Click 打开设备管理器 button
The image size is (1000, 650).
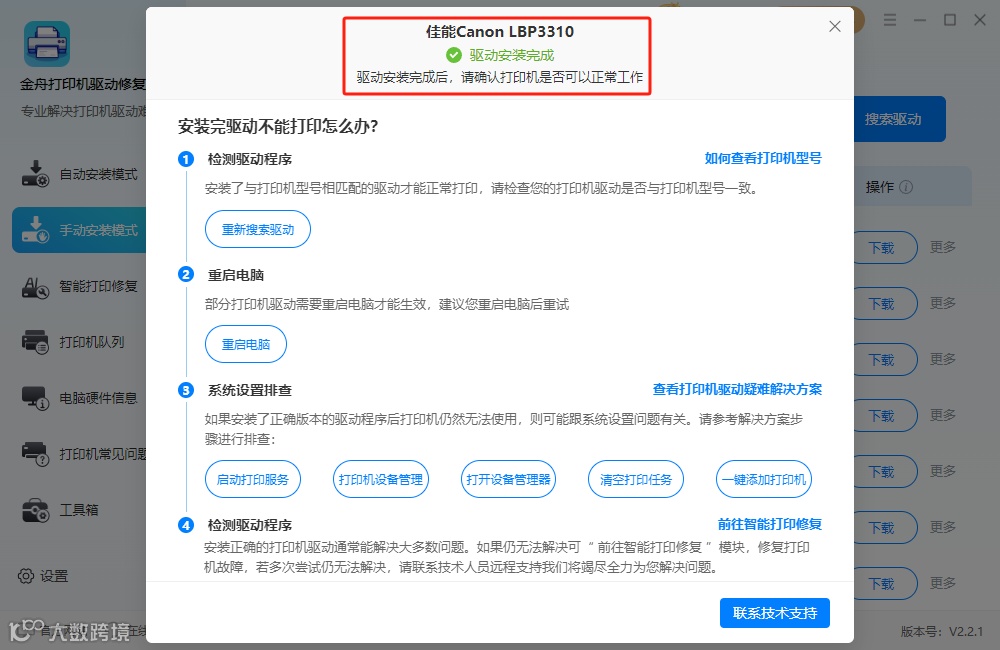[x=508, y=479]
